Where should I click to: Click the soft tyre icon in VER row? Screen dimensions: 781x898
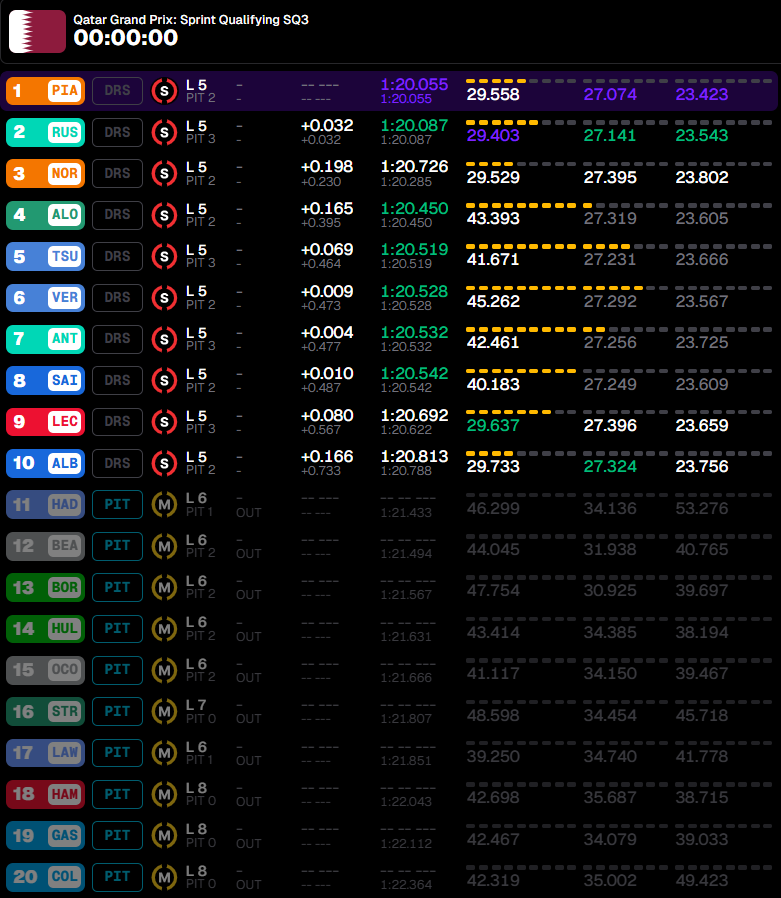pos(164,298)
